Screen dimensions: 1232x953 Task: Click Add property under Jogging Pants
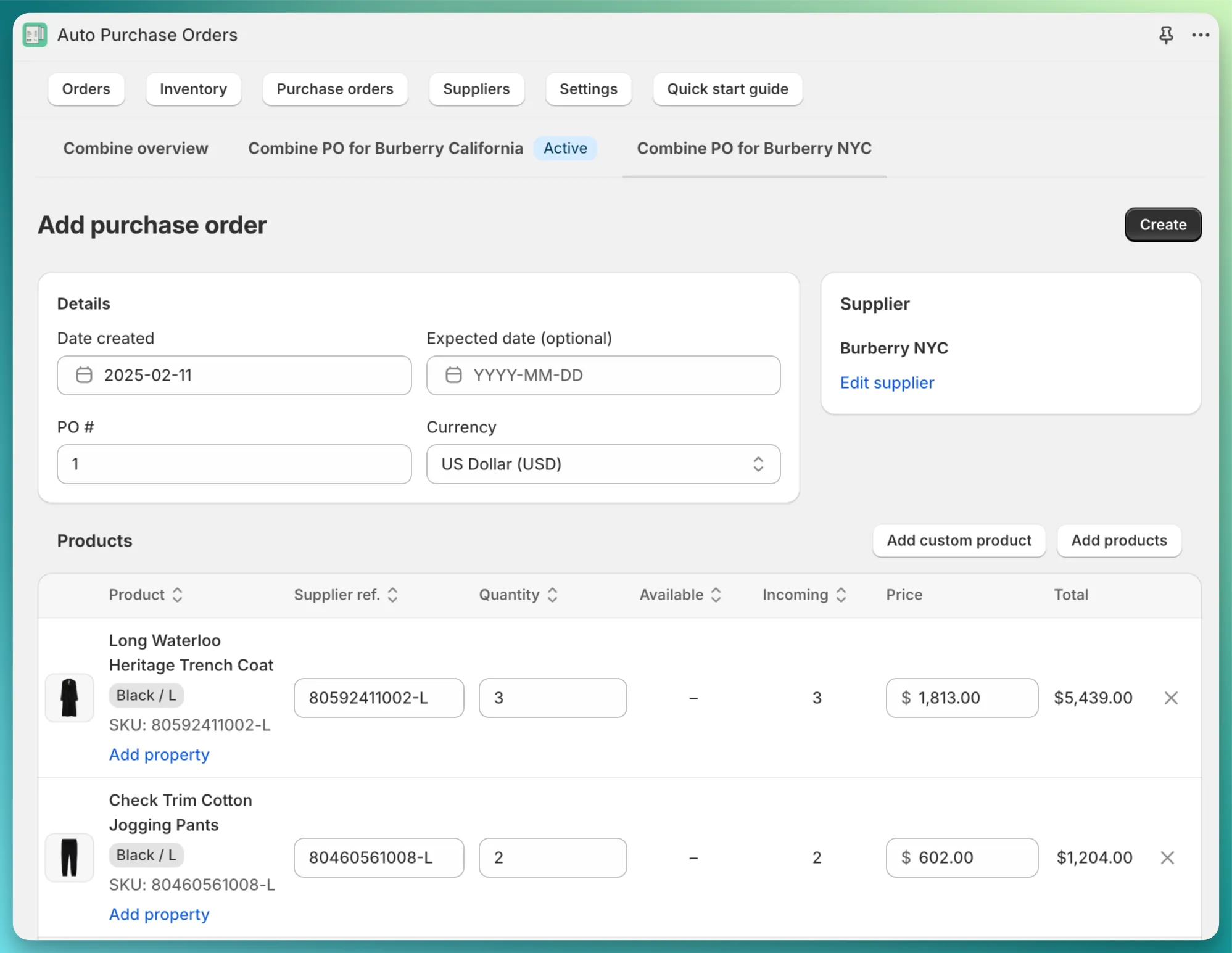(x=159, y=914)
